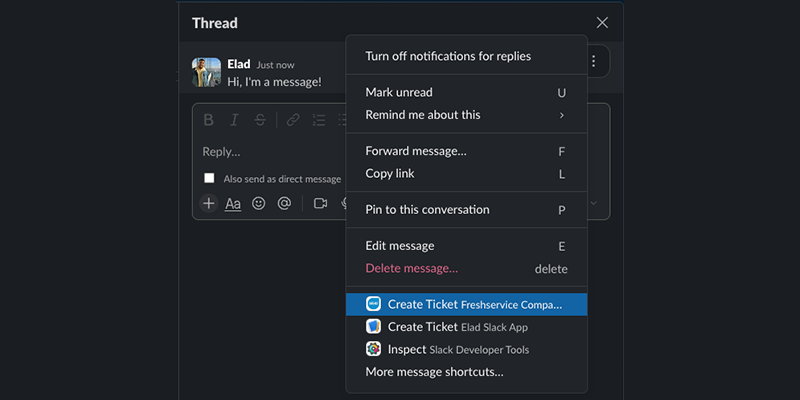Open send options dropdown arrow
This screenshot has height=400, width=800.
(x=594, y=203)
